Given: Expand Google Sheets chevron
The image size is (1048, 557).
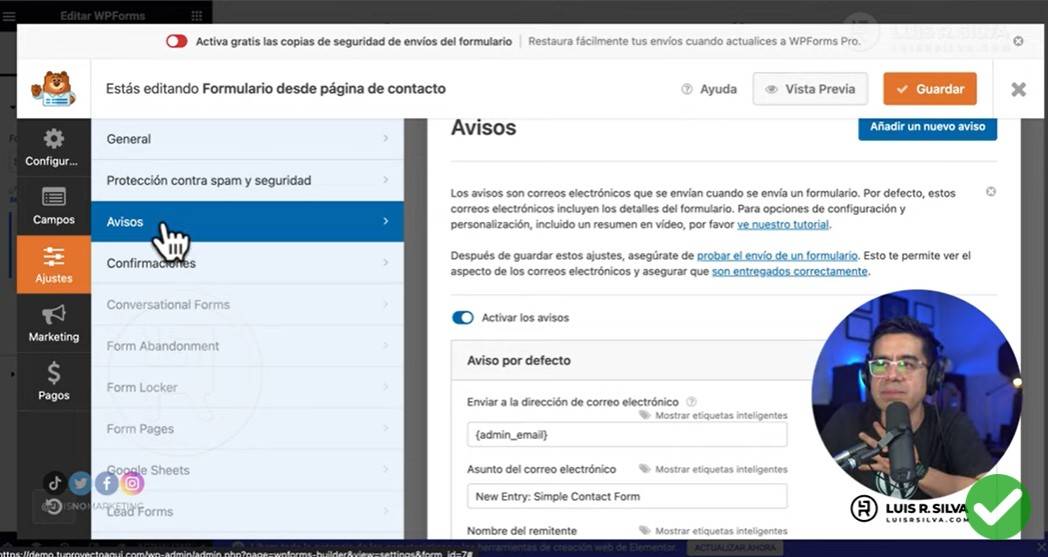Looking at the screenshot, I should coord(386,470).
